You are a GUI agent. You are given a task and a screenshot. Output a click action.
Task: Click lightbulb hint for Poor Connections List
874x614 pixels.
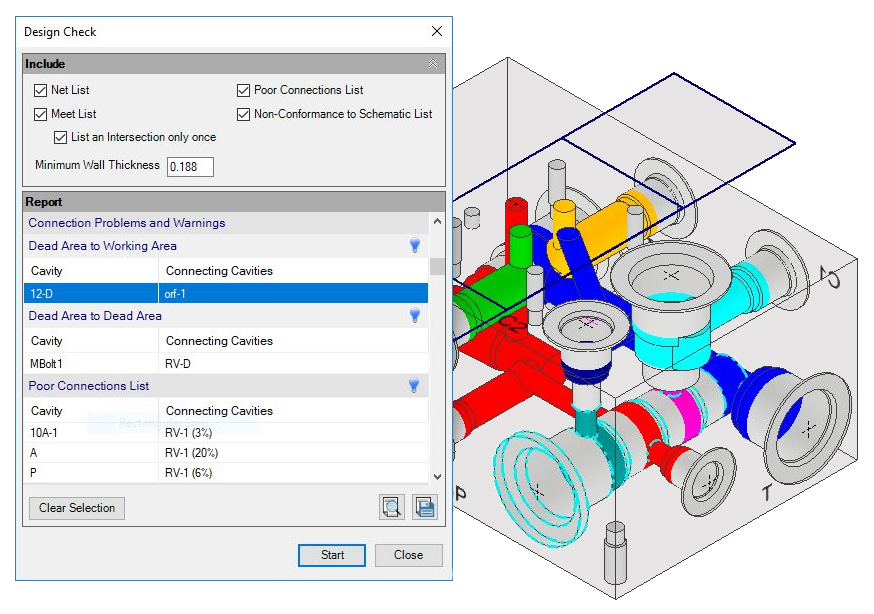pos(414,386)
